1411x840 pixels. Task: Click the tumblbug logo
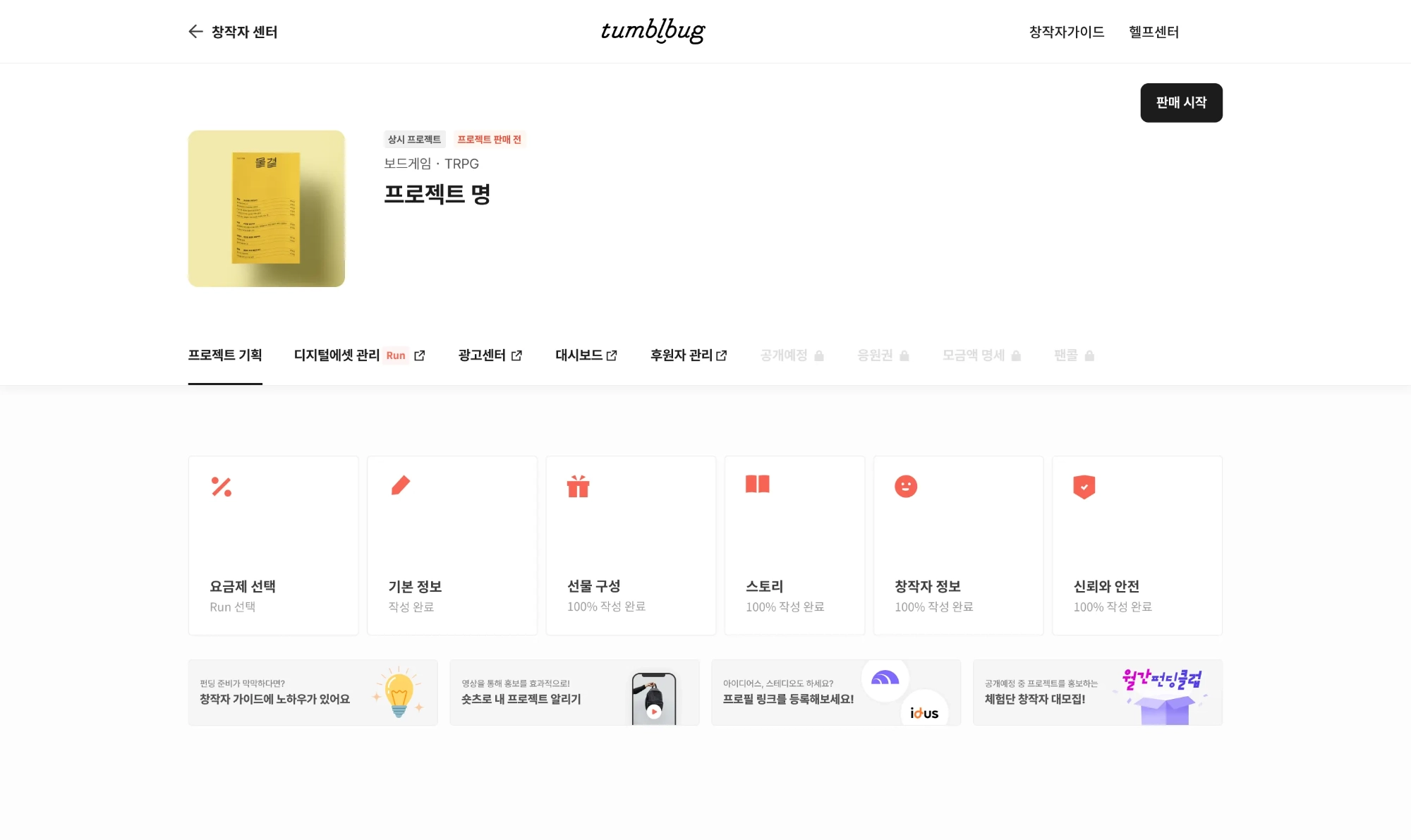[653, 30]
